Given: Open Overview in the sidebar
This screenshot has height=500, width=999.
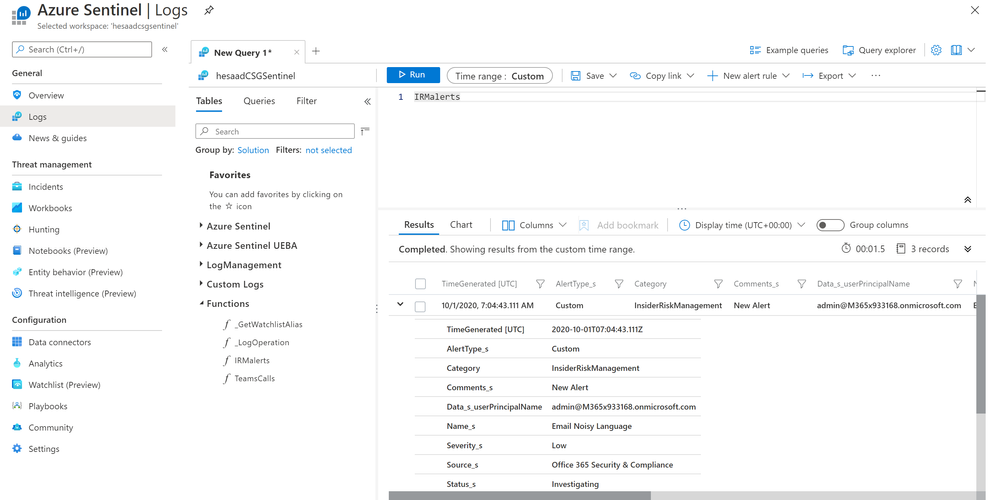Looking at the screenshot, I should (x=46, y=96).
